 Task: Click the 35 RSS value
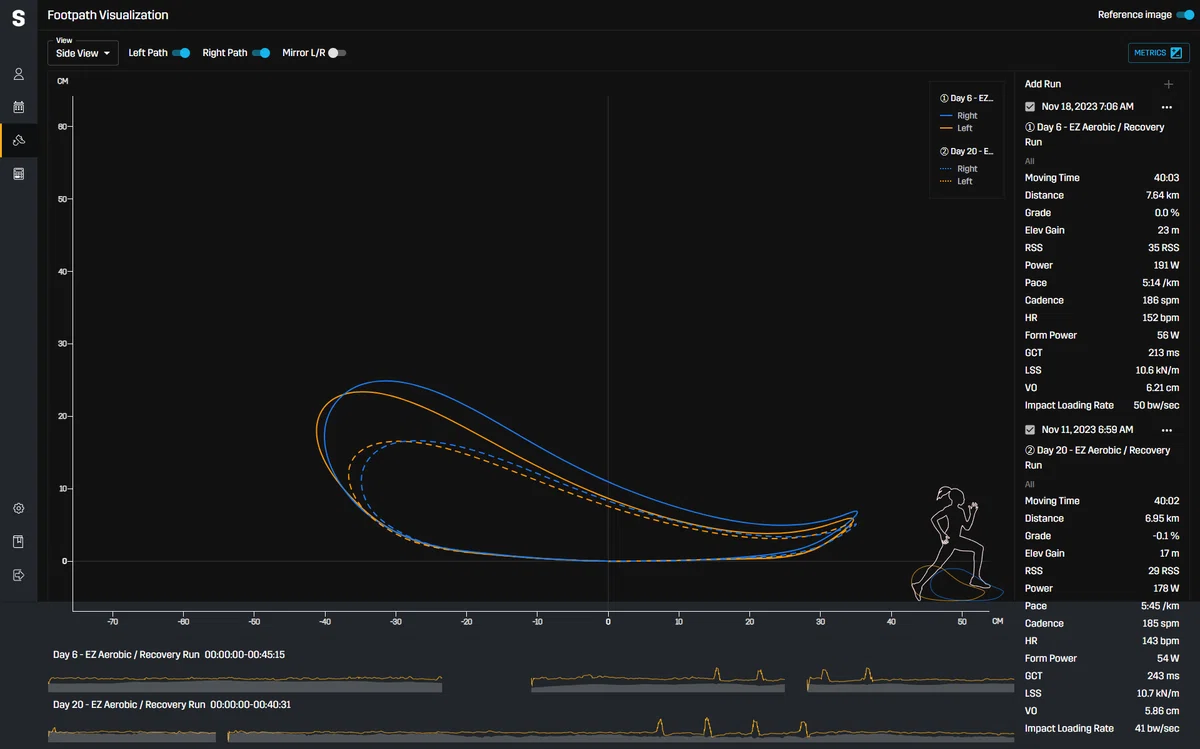click(1163, 248)
